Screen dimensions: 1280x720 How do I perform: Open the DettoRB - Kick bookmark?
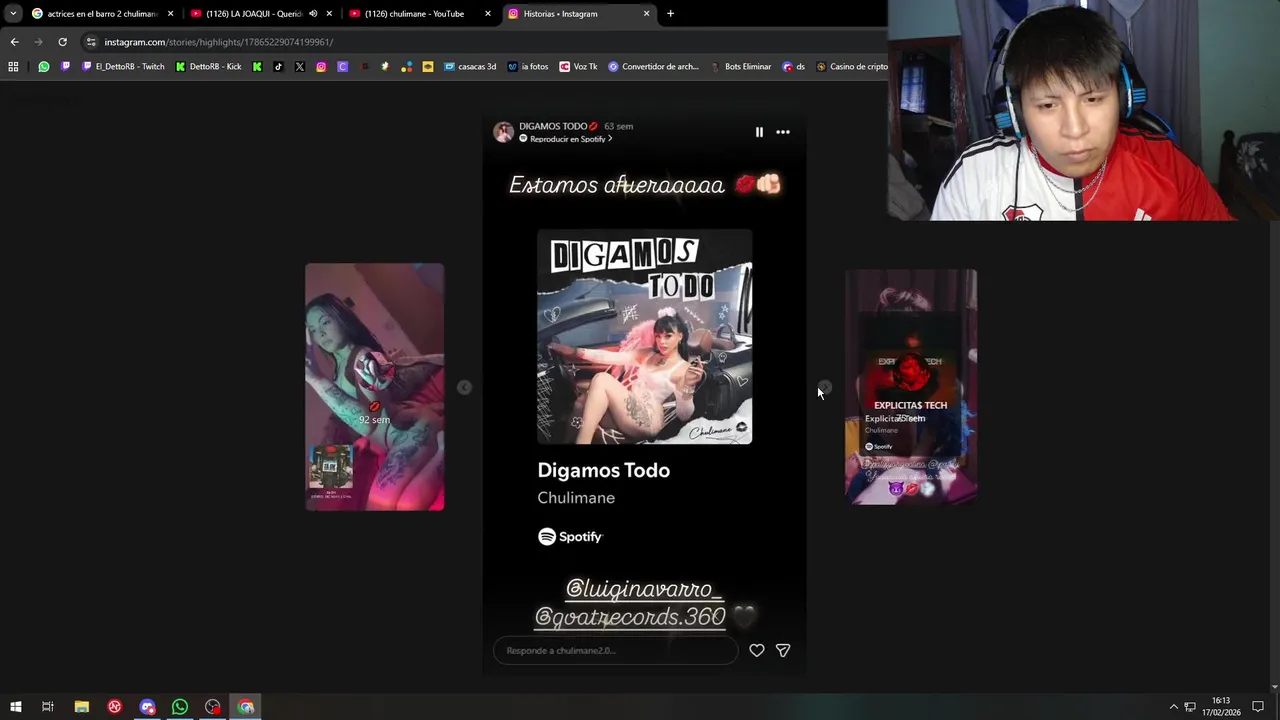click(208, 67)
